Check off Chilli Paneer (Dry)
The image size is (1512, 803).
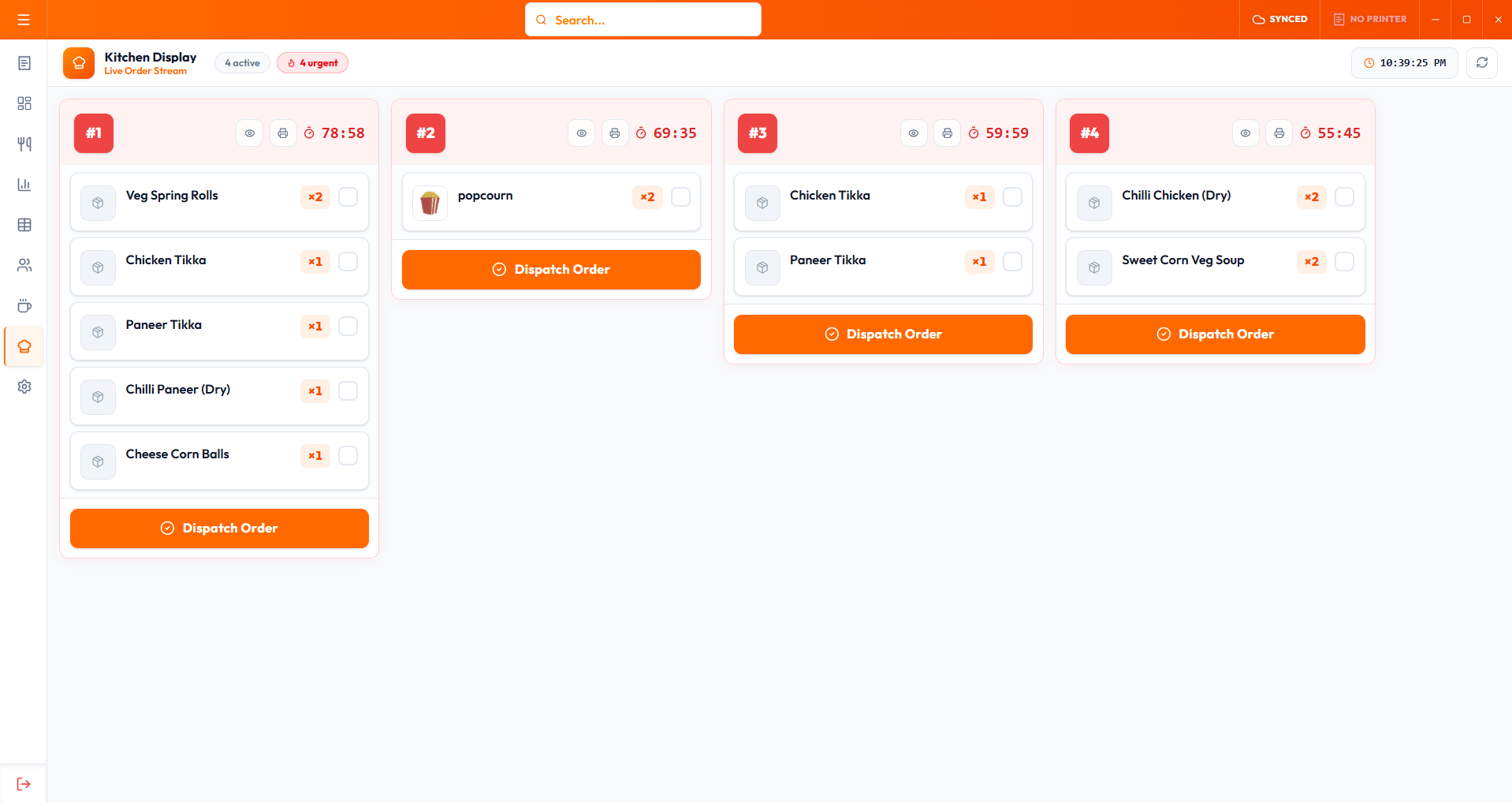tap(348, 390)
